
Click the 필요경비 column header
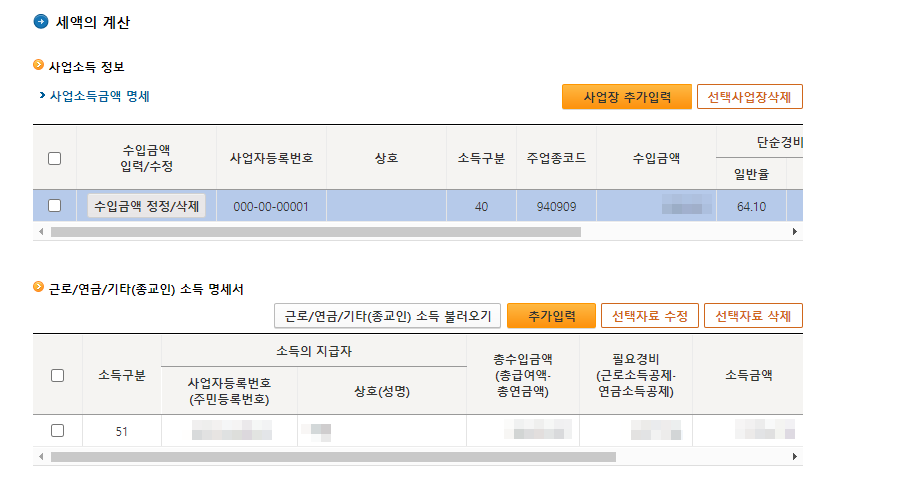click(x=636, y=375)
